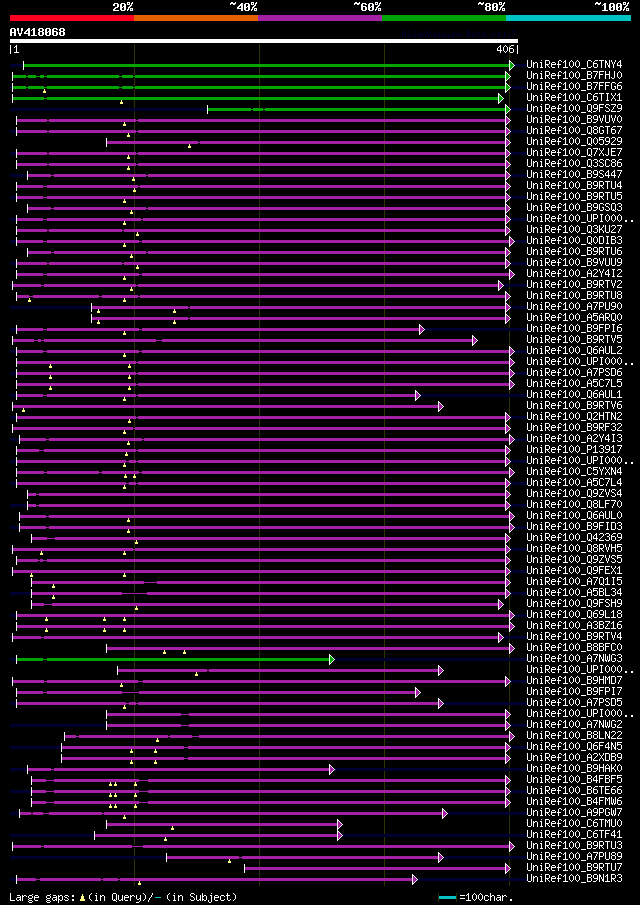Click the cyan 100char scale marker
The image size is (640, 905).
(x=447, y=897)
